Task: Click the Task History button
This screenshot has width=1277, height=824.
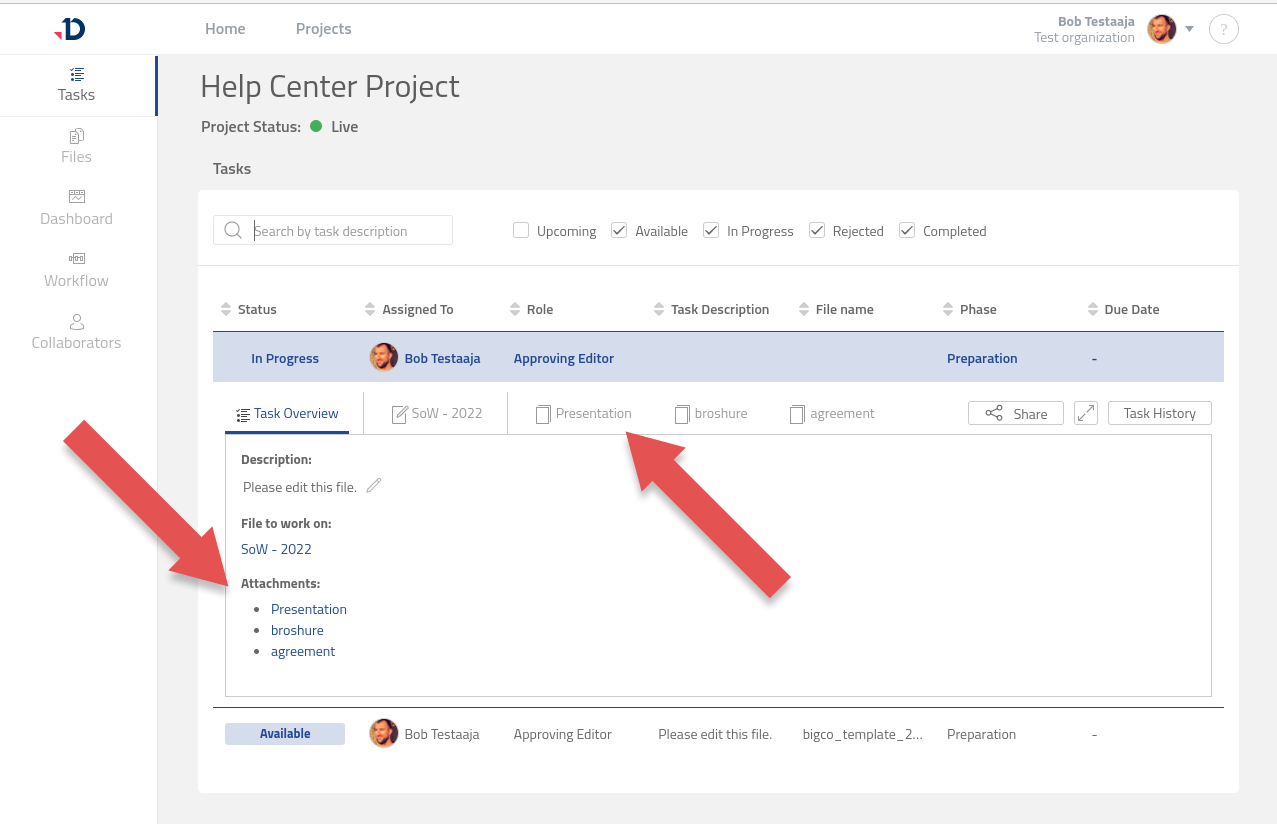Action: 1159,413
